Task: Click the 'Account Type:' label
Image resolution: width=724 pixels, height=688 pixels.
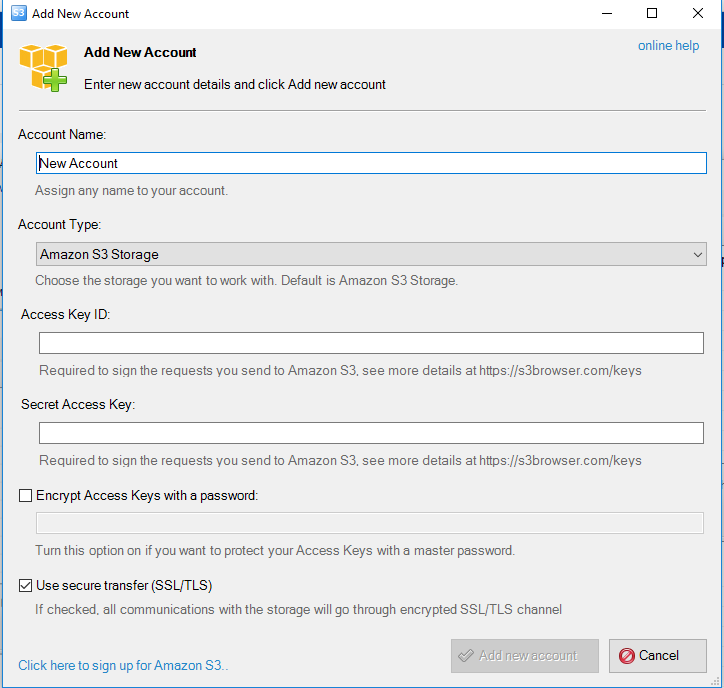Action: coord(60,224)
